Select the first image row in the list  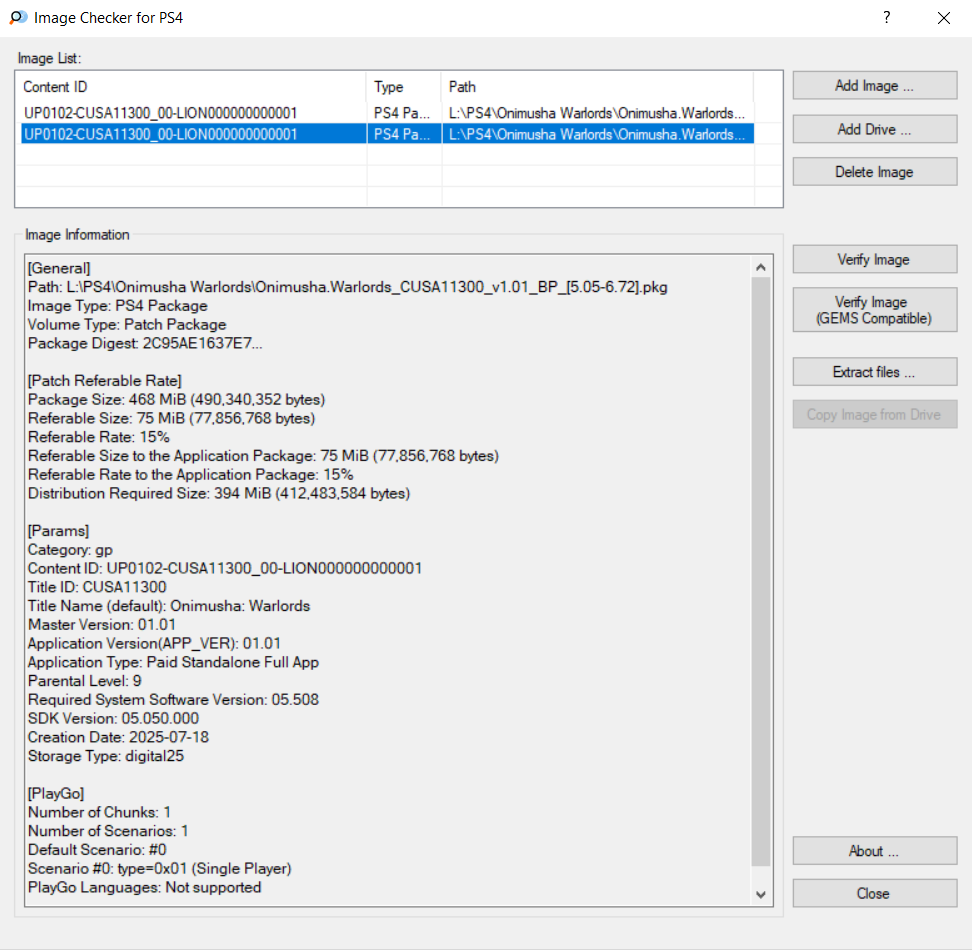click(160, 113)
